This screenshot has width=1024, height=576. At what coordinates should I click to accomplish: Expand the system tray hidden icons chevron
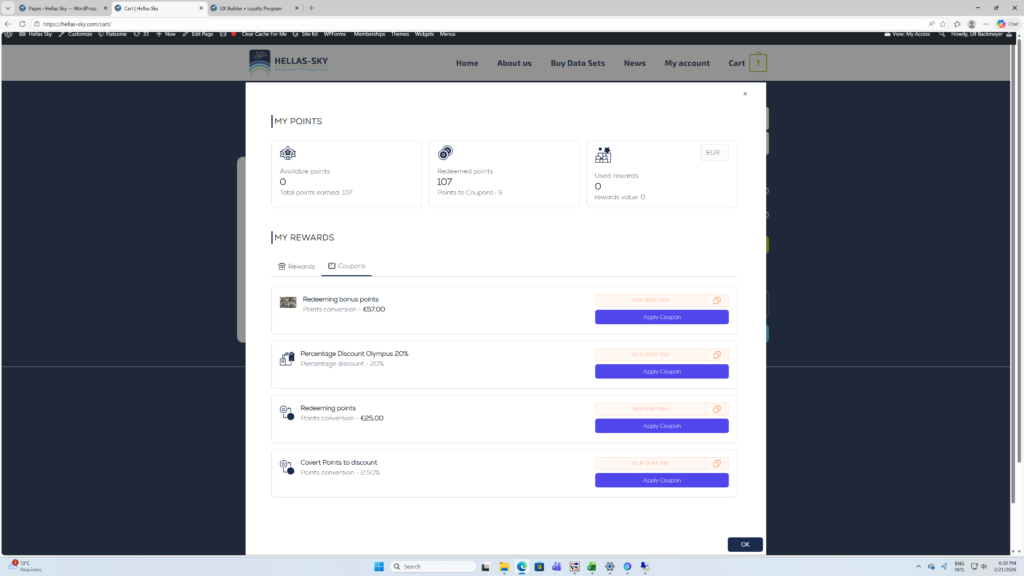point(918,567)
